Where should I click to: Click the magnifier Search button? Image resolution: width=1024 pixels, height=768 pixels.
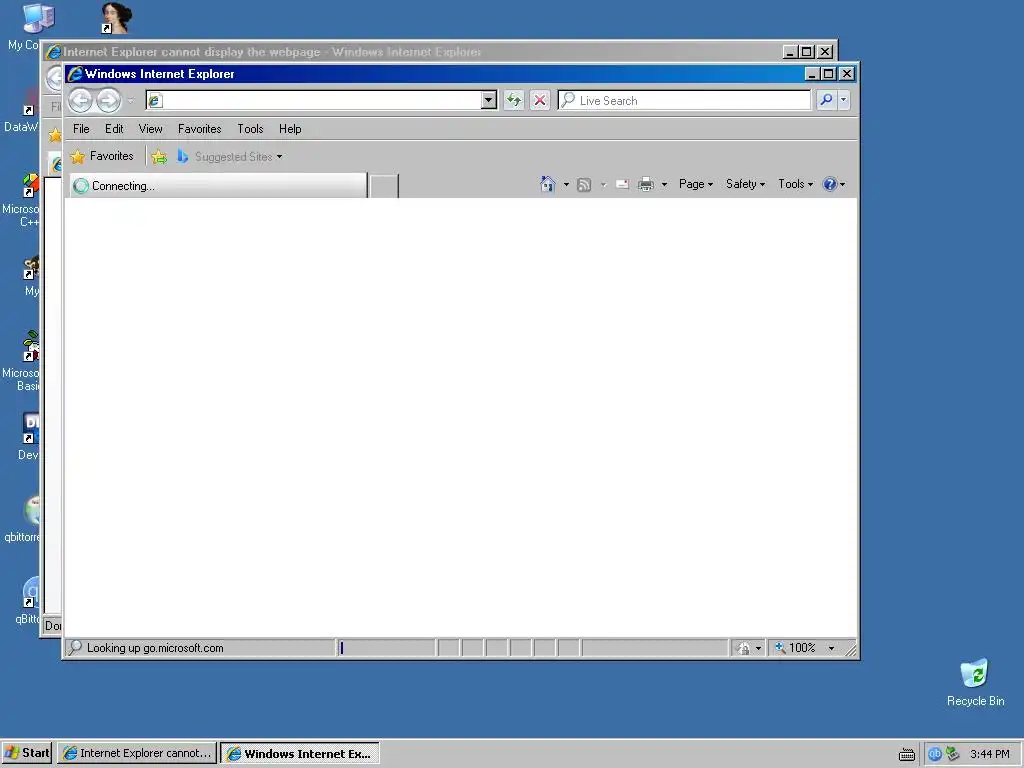[x=826, y=100]
